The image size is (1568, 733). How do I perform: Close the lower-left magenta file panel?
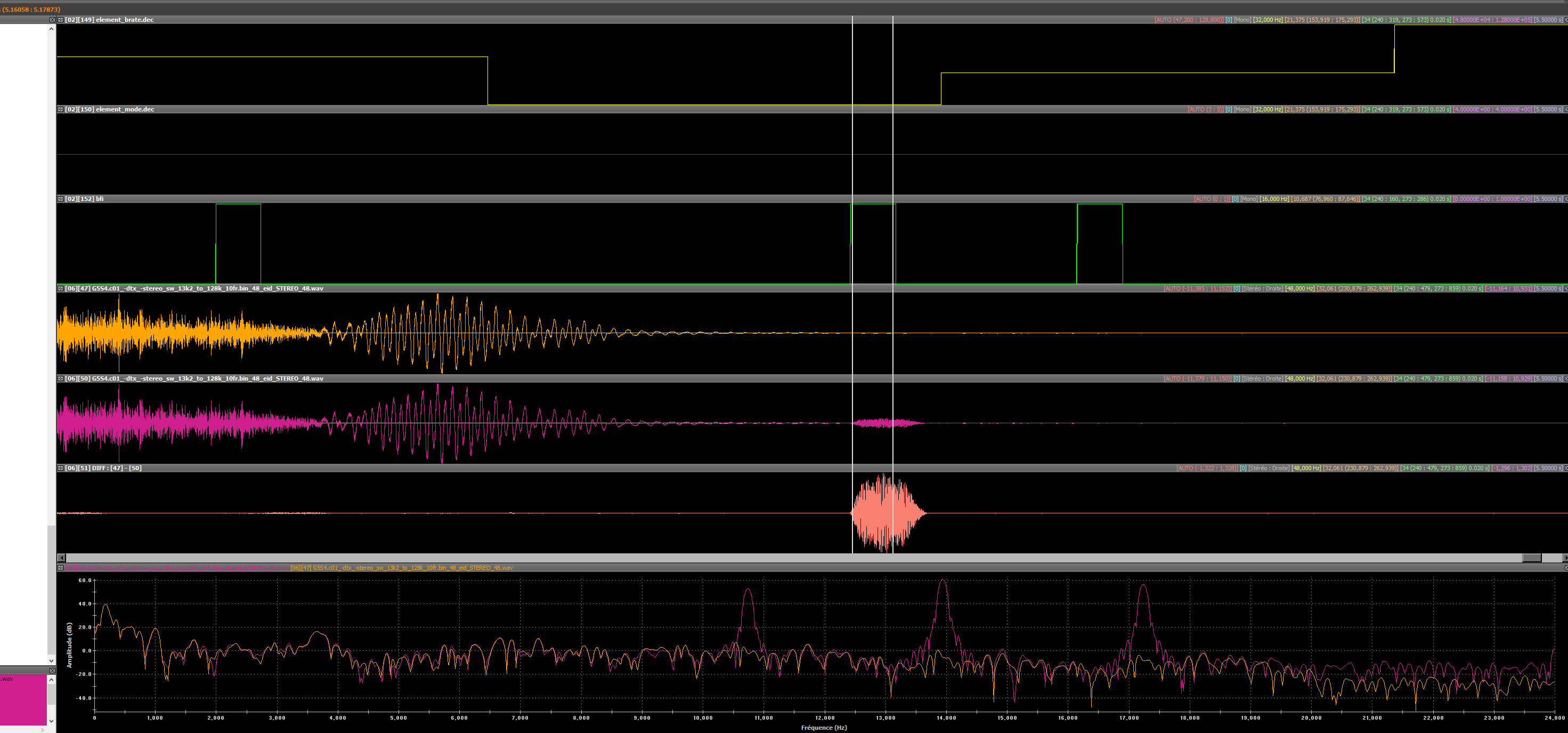(52, 671)
